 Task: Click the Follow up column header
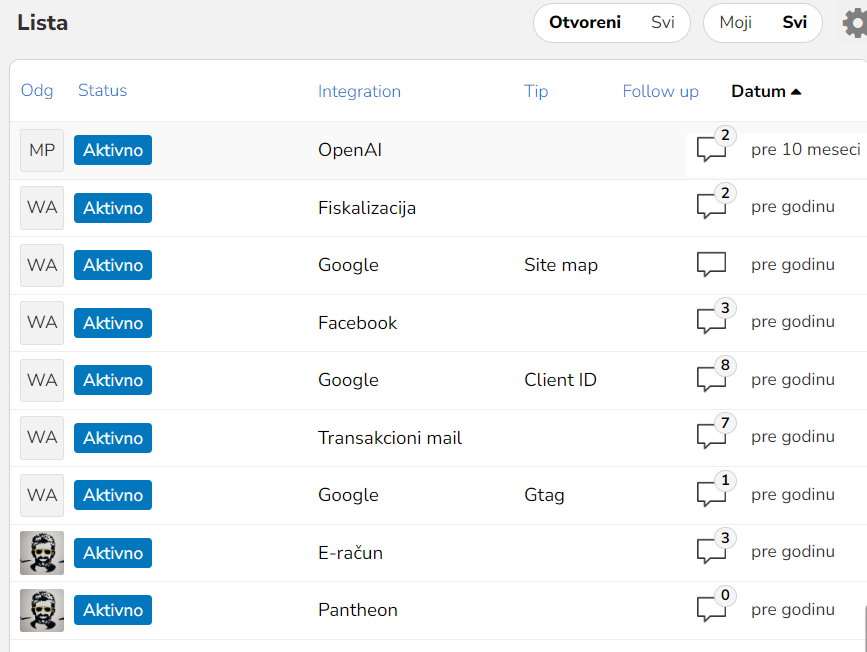[x=660, y=91]
